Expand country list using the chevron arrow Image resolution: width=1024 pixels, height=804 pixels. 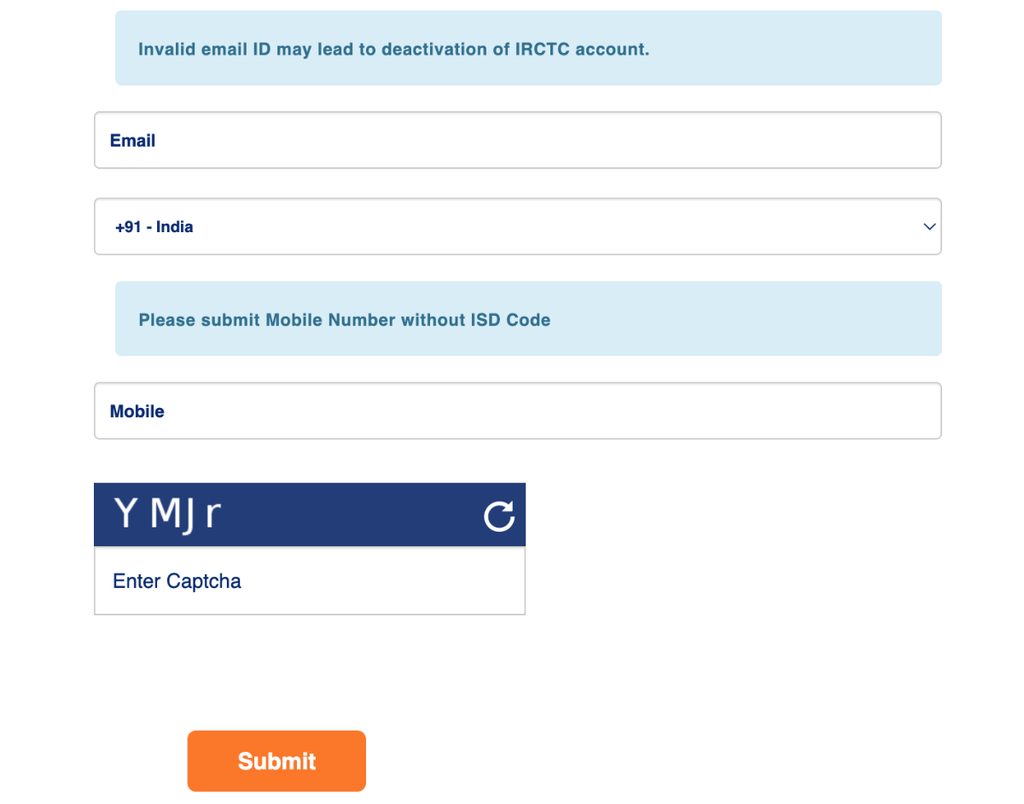(x=929, y=227)
